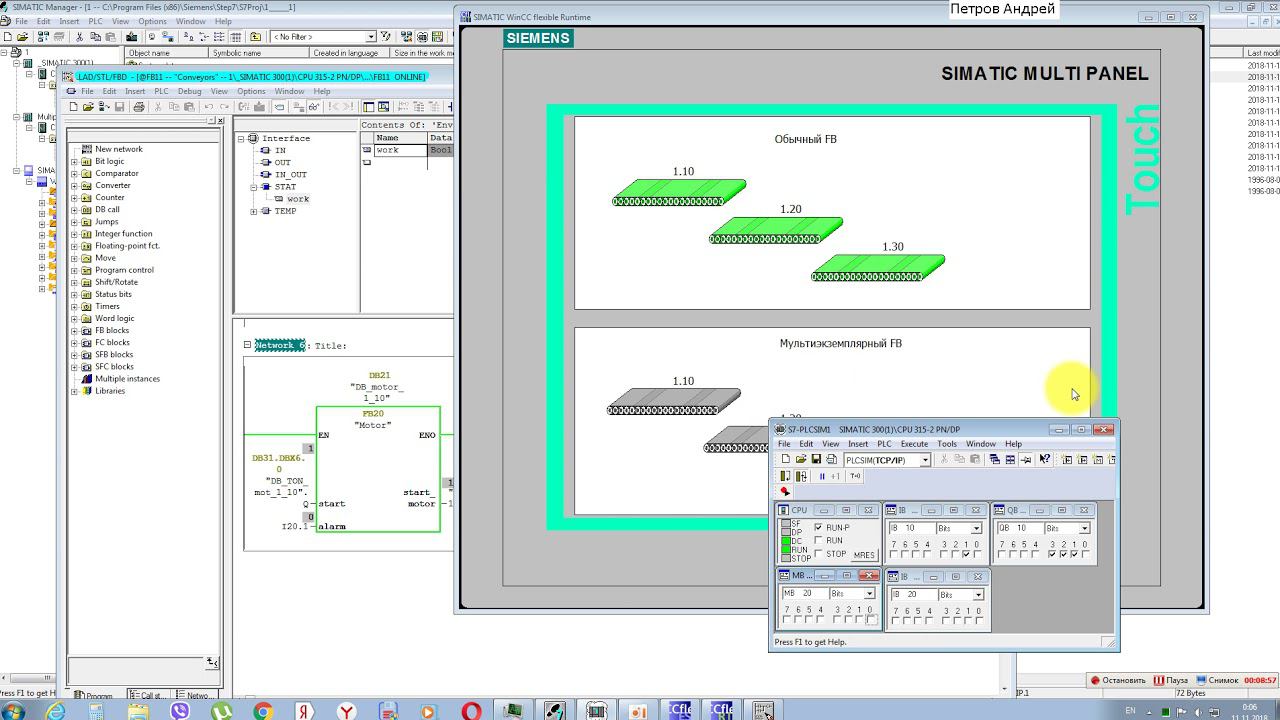Open Execute menu in S7-PLCSIM
The image size is (1280, 720).
(x=914, y=444)
